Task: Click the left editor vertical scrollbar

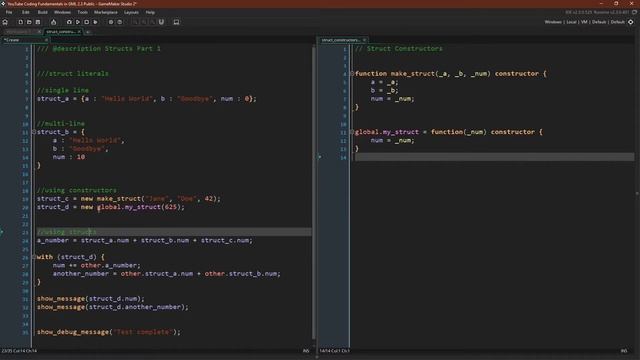Action: coord(314,192)
